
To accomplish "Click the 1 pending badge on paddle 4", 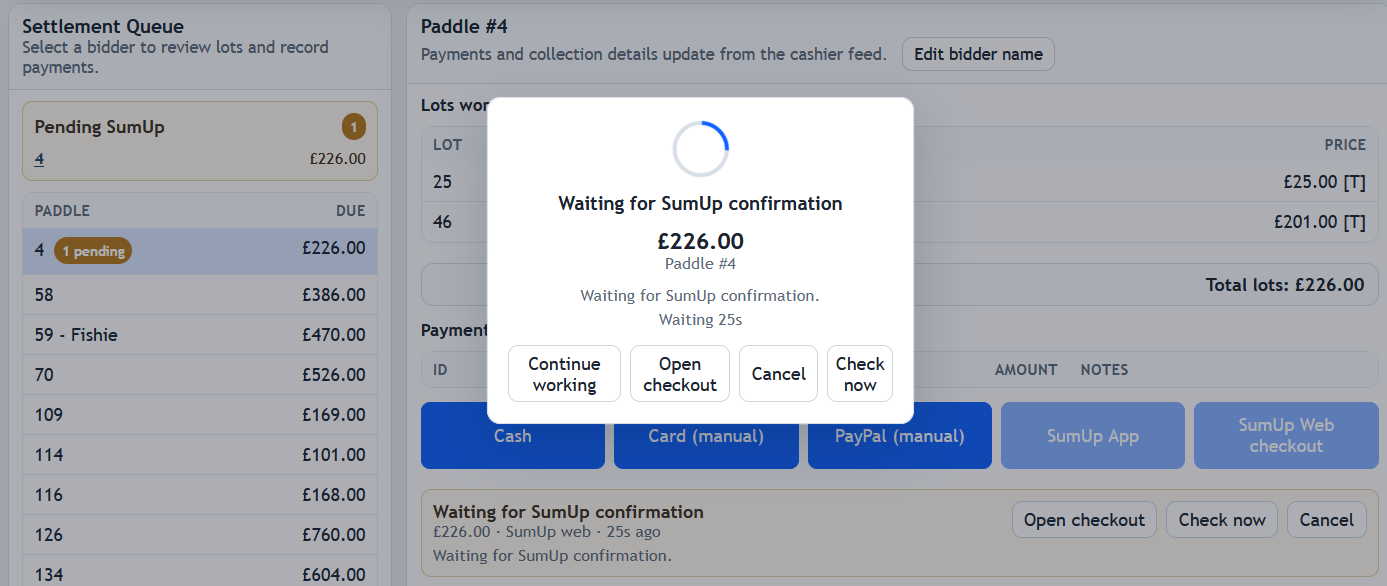I will coord(93,251).
